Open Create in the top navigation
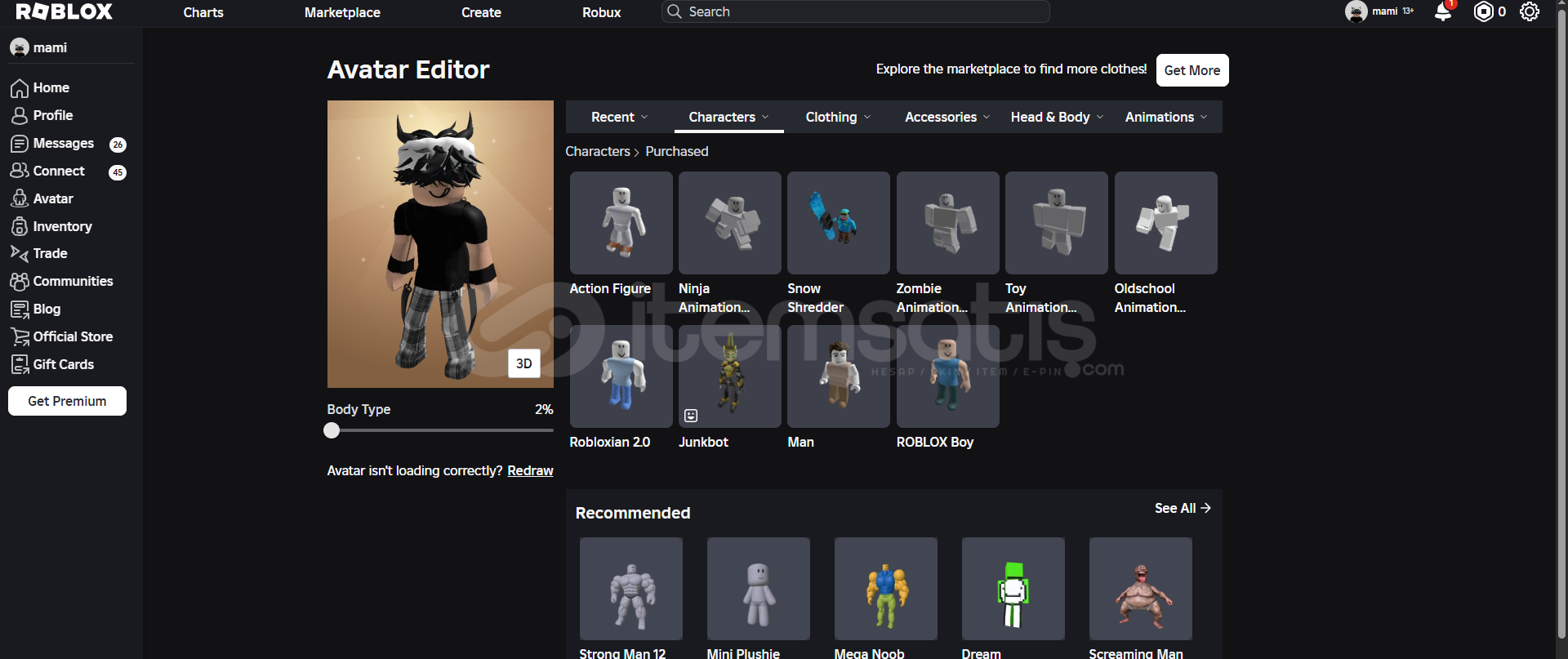The image size is (1568, 659). point(481,12)
